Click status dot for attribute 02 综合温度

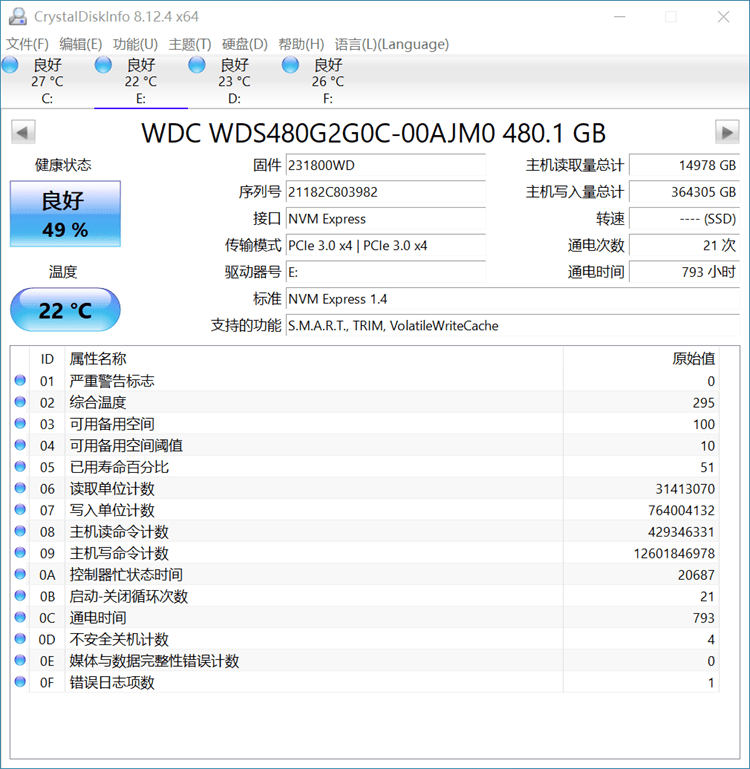click(20, 402)
